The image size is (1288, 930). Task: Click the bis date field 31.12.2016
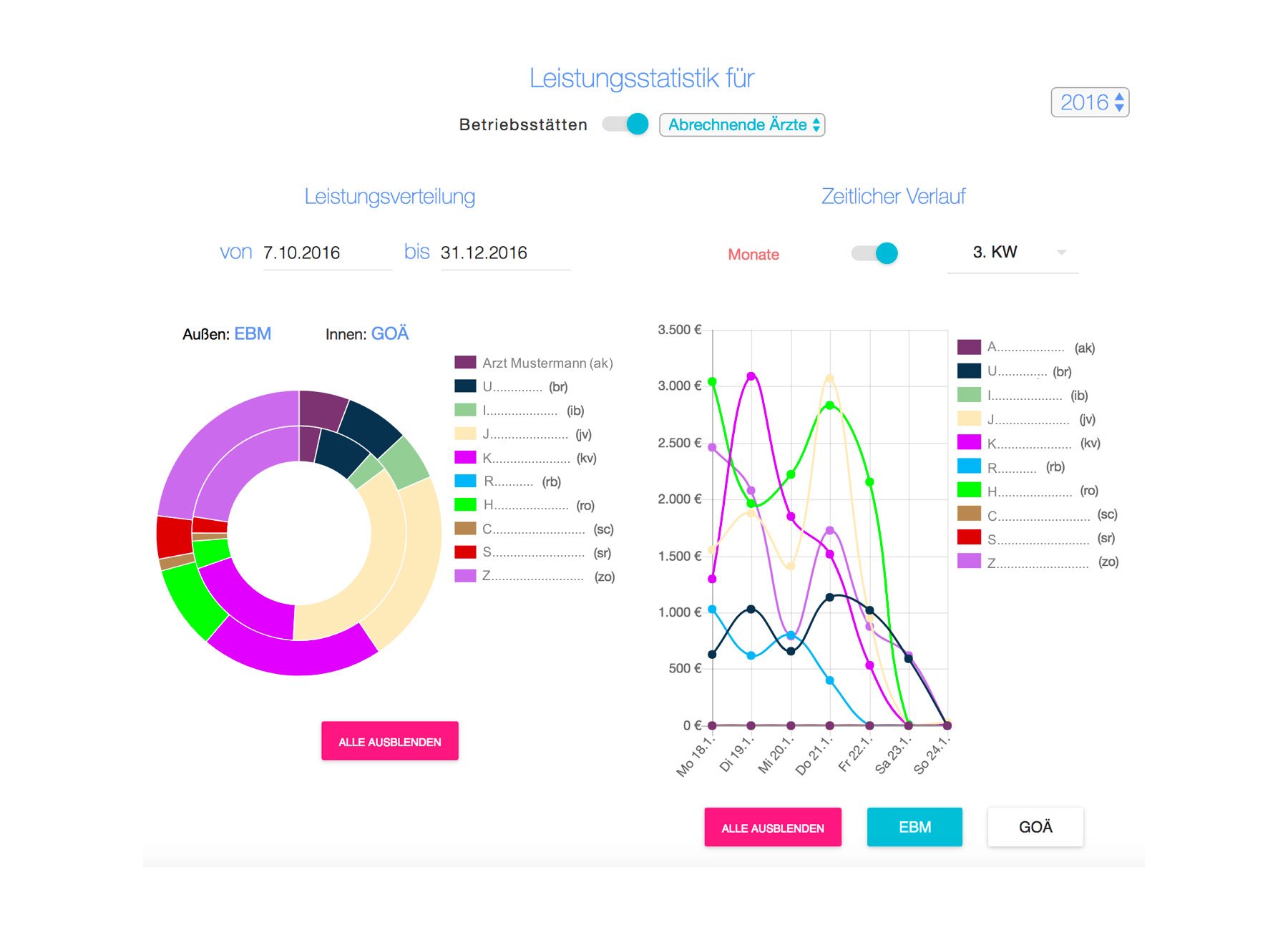coord(505,253)
